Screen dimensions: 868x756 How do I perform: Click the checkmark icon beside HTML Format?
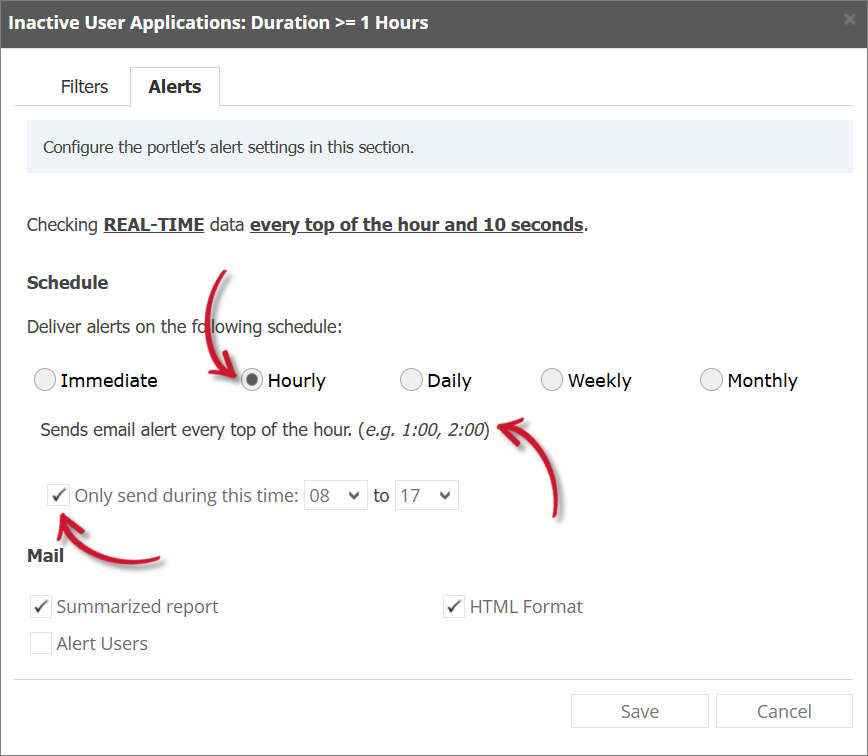point(454,606)
